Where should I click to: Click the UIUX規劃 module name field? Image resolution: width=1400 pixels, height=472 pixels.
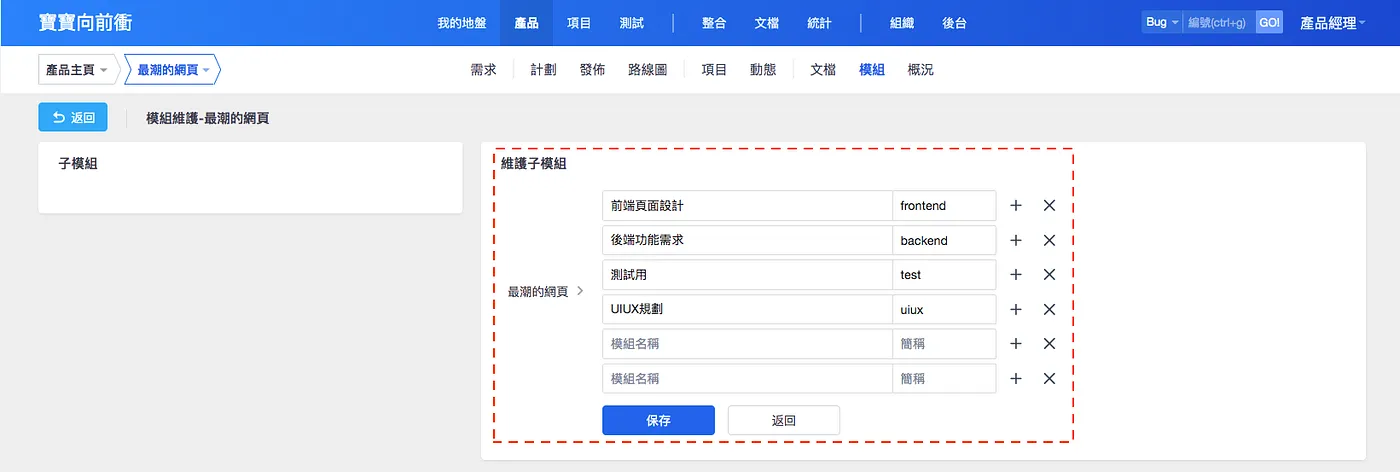pyautogui.click(x=747, y=309)
